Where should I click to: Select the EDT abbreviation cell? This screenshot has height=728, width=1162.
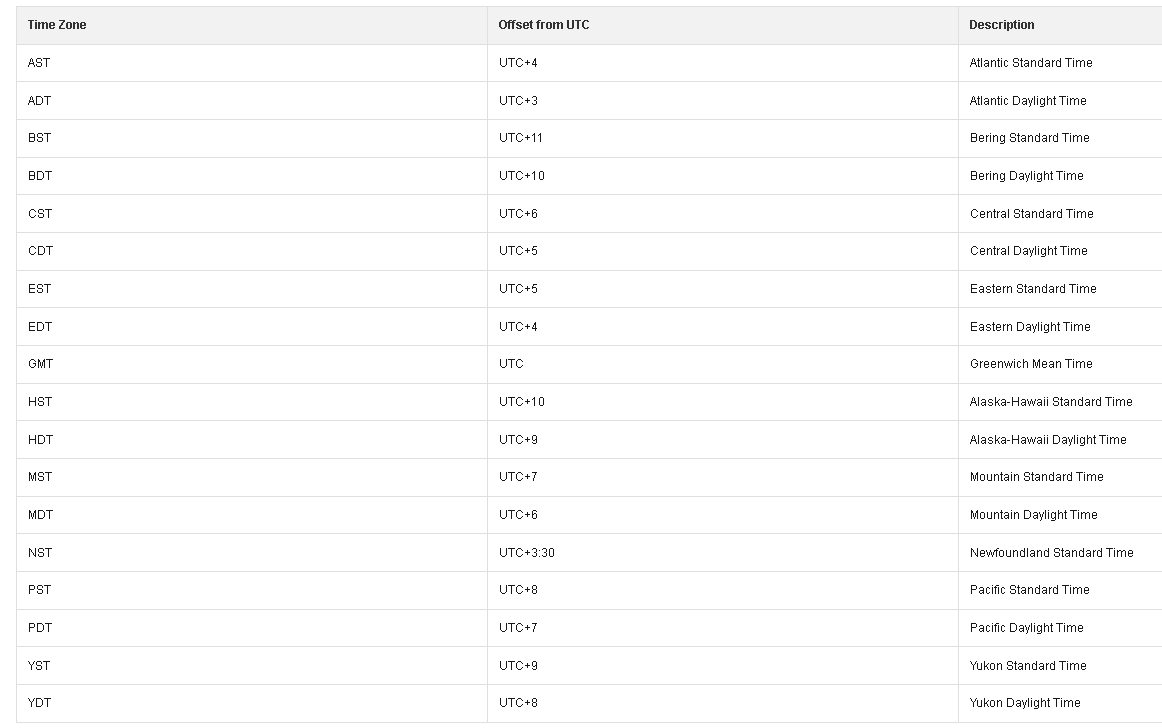tap(251, 327)
